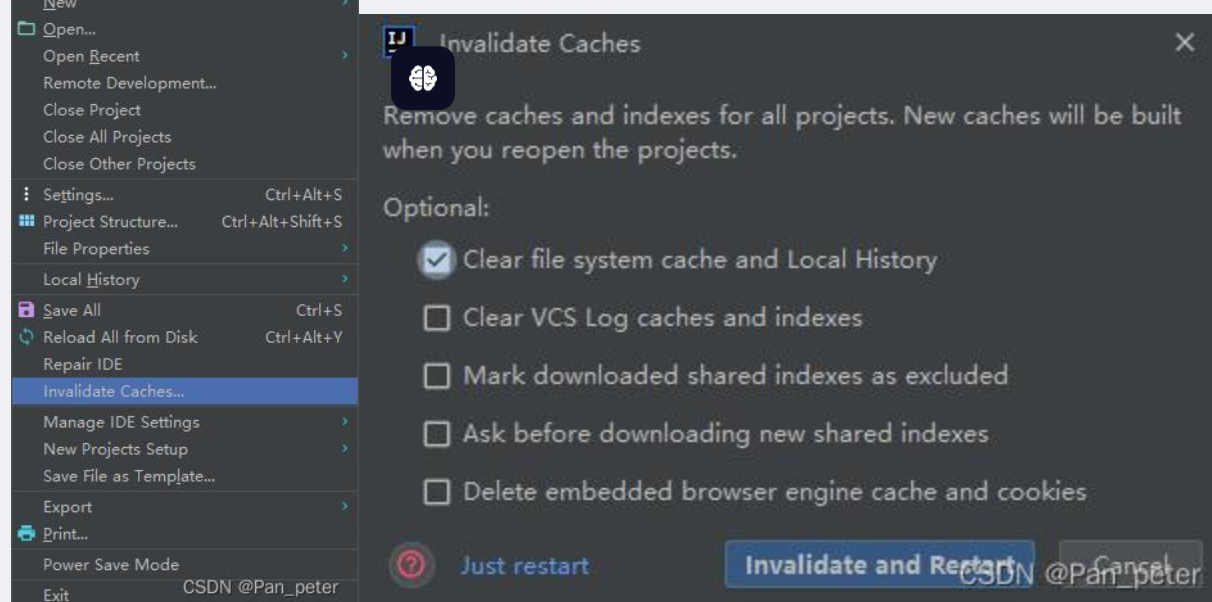
Task: Expand the Manage IDE Settings submenu arrow
Action: coord(345,422)
